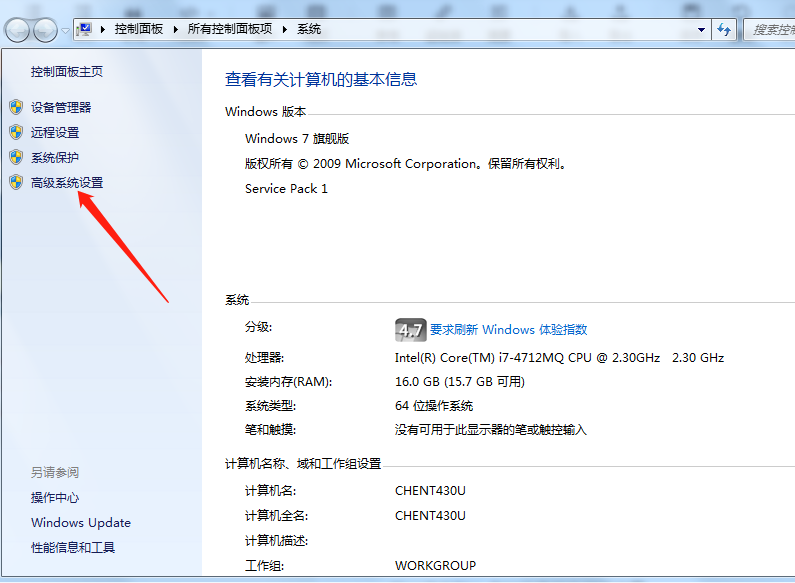This screenshot has width=795, height=583.
Task: Click the shield icon beside 系统保护
Action: click(16, 157)
